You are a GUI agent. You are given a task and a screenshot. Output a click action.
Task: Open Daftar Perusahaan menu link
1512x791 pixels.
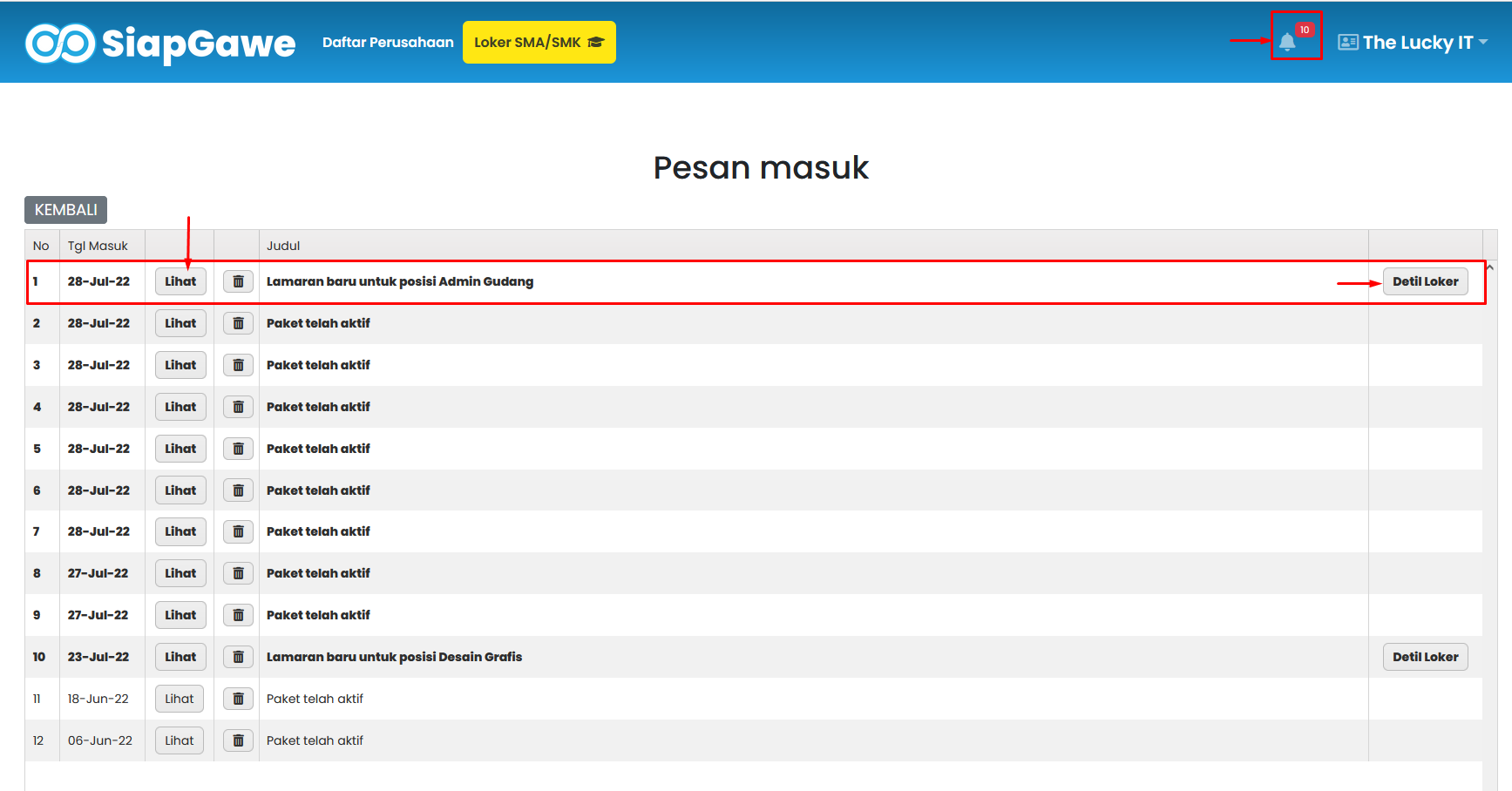[388, 42]
